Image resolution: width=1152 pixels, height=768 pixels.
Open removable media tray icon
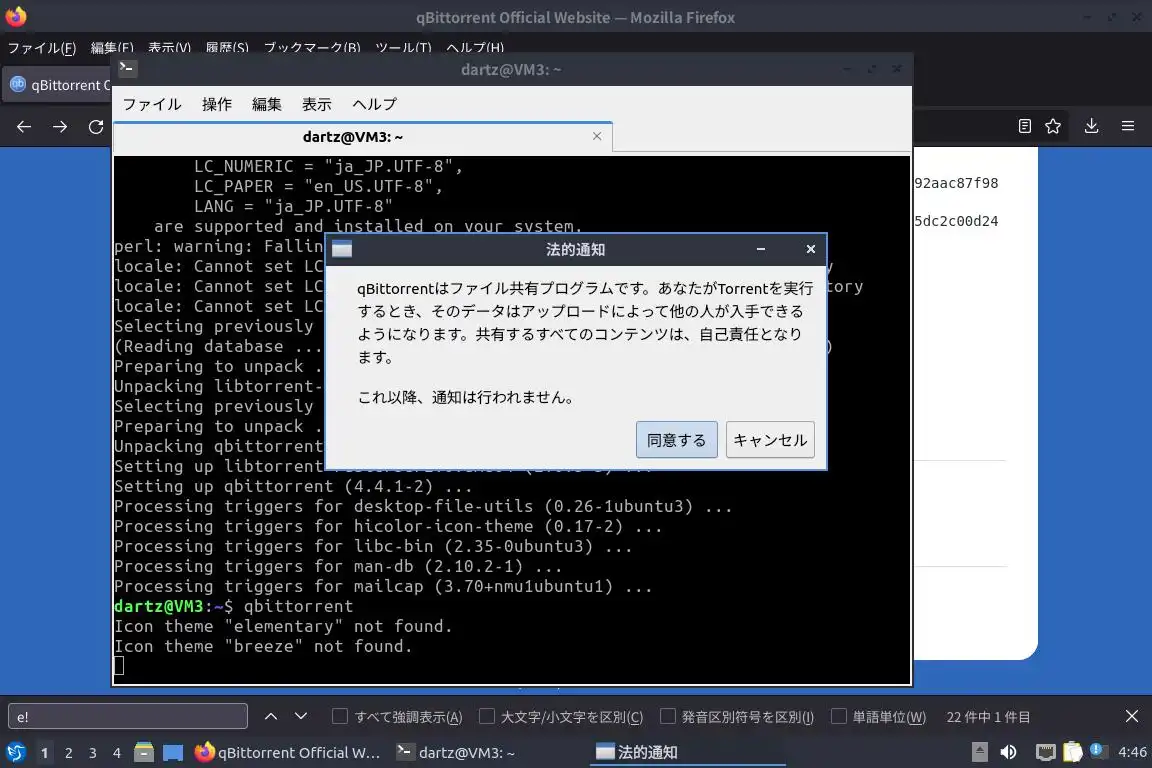[979, 752]
